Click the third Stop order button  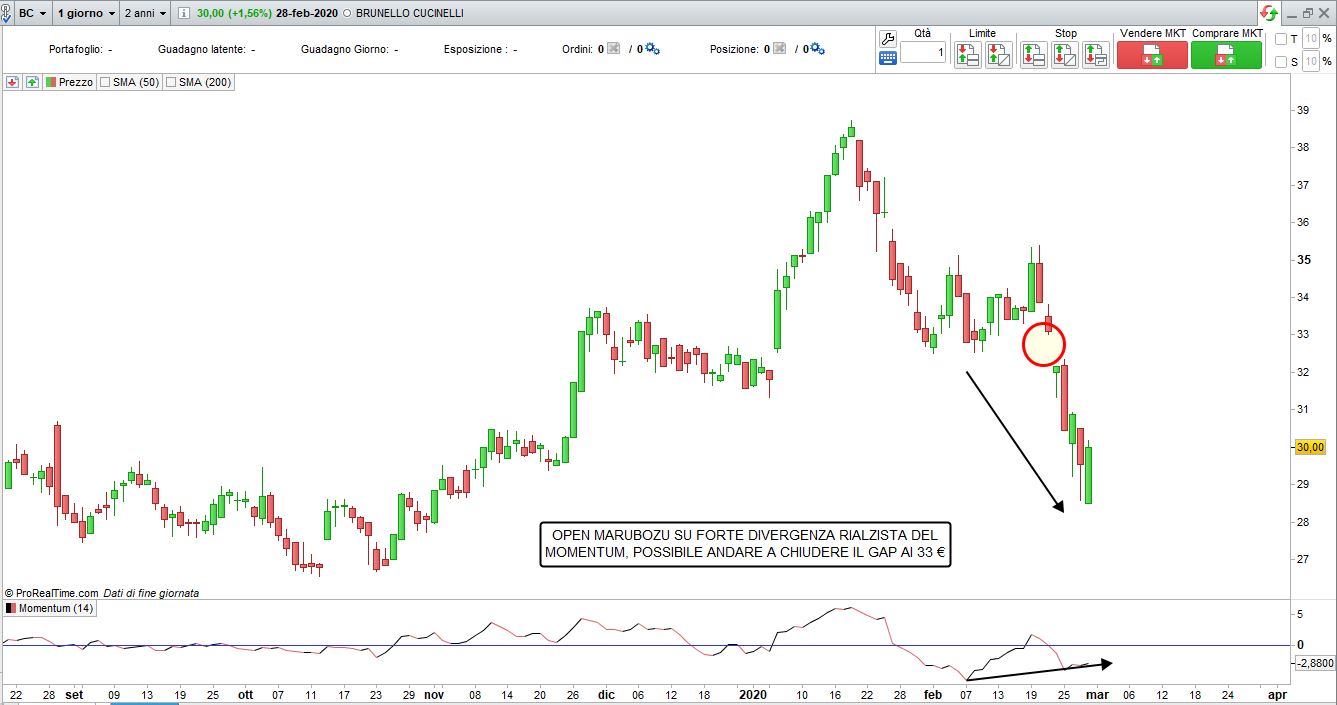[1096, 55]
